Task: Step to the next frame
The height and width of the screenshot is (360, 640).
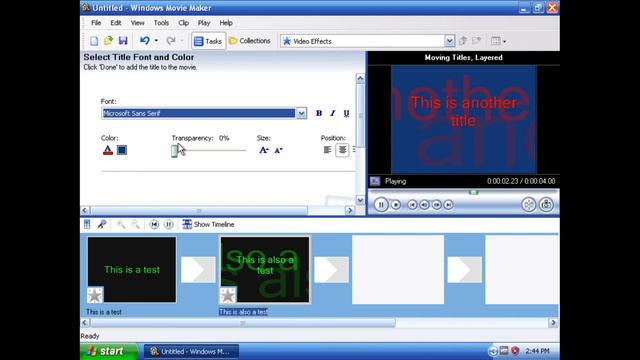Action: point(436,204)
